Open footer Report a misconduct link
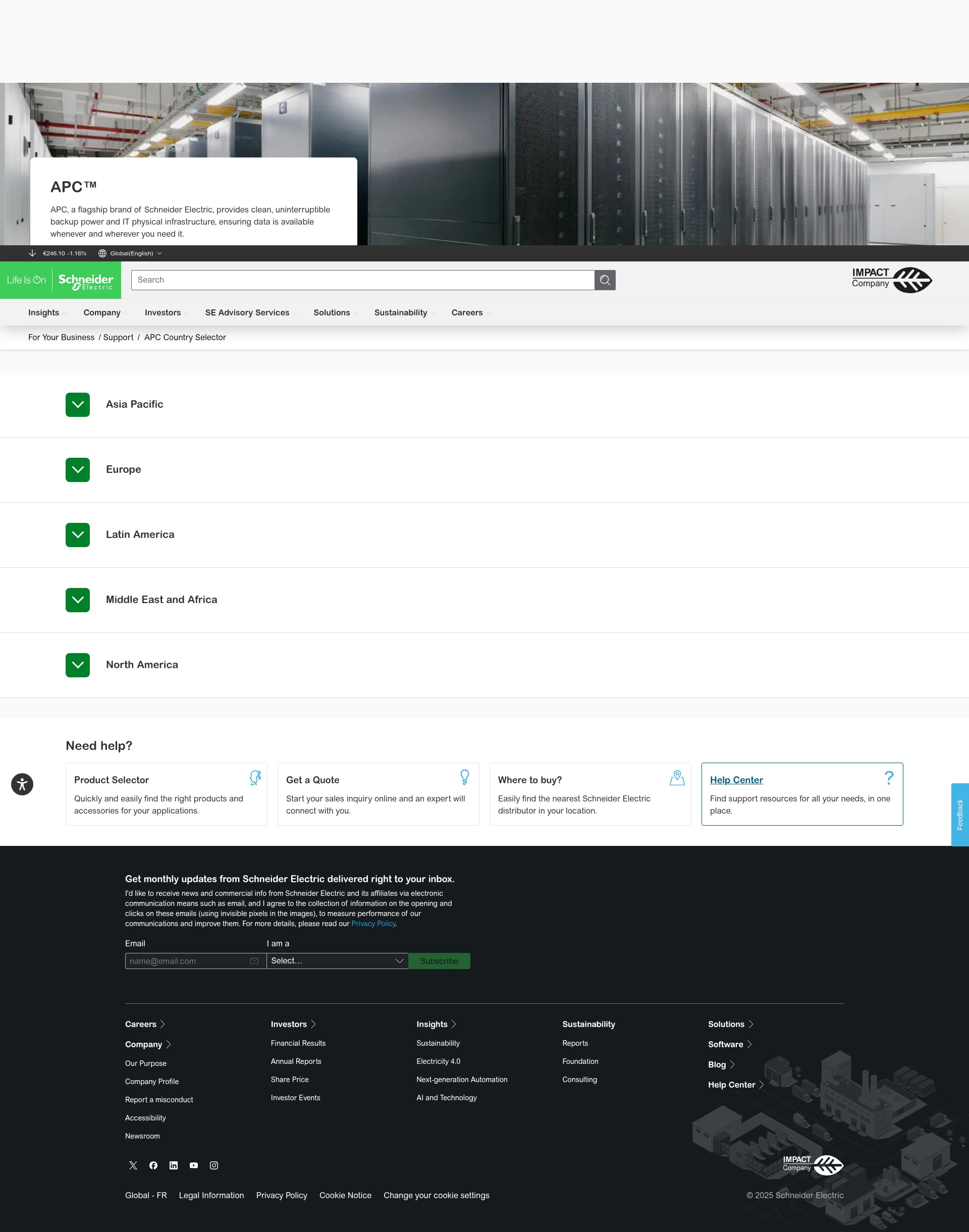The height and width of the screenshot is (1232, 969). (159, 1100)
